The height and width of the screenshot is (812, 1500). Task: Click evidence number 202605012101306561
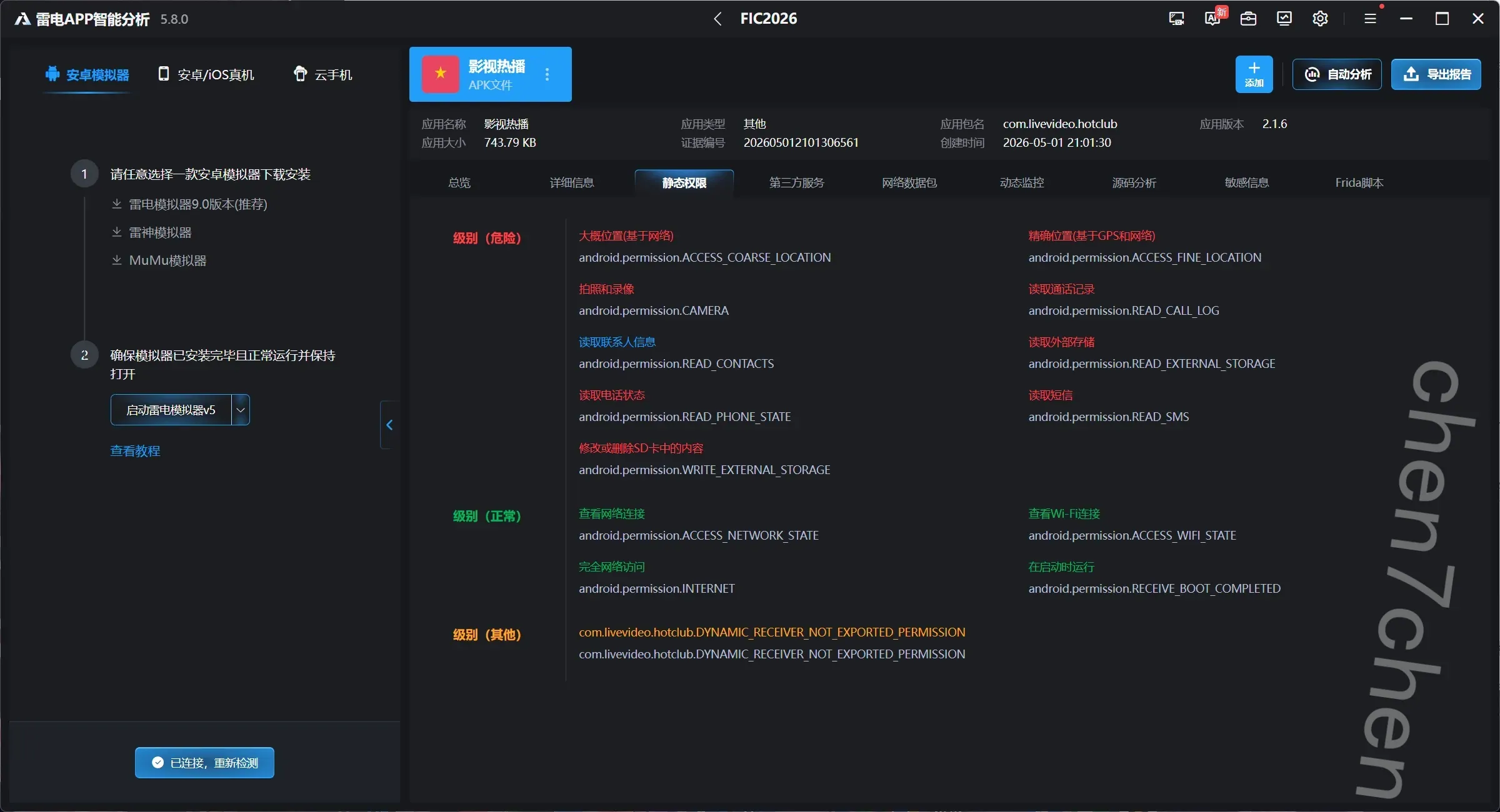point(801,142)
